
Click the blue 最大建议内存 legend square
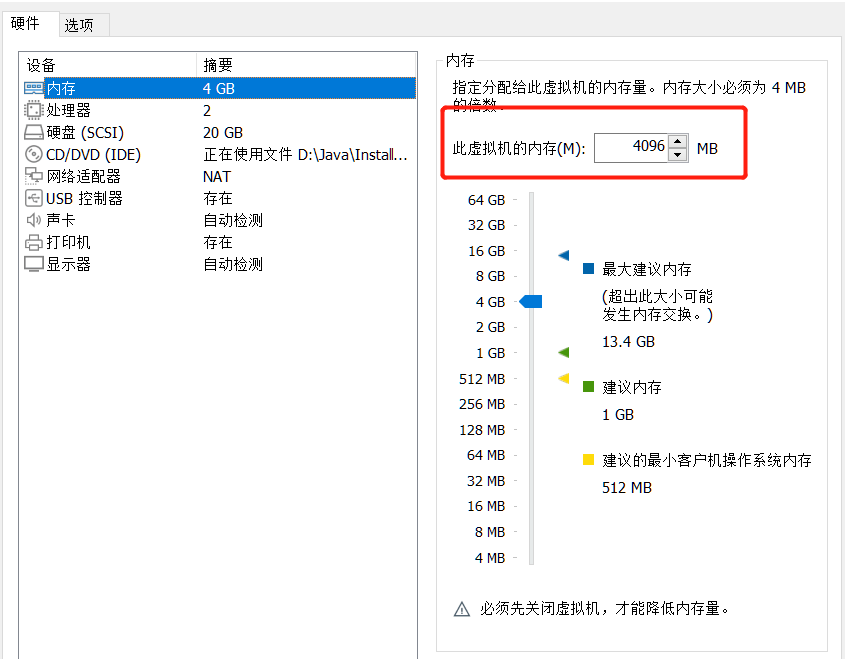tap(588, 268)
